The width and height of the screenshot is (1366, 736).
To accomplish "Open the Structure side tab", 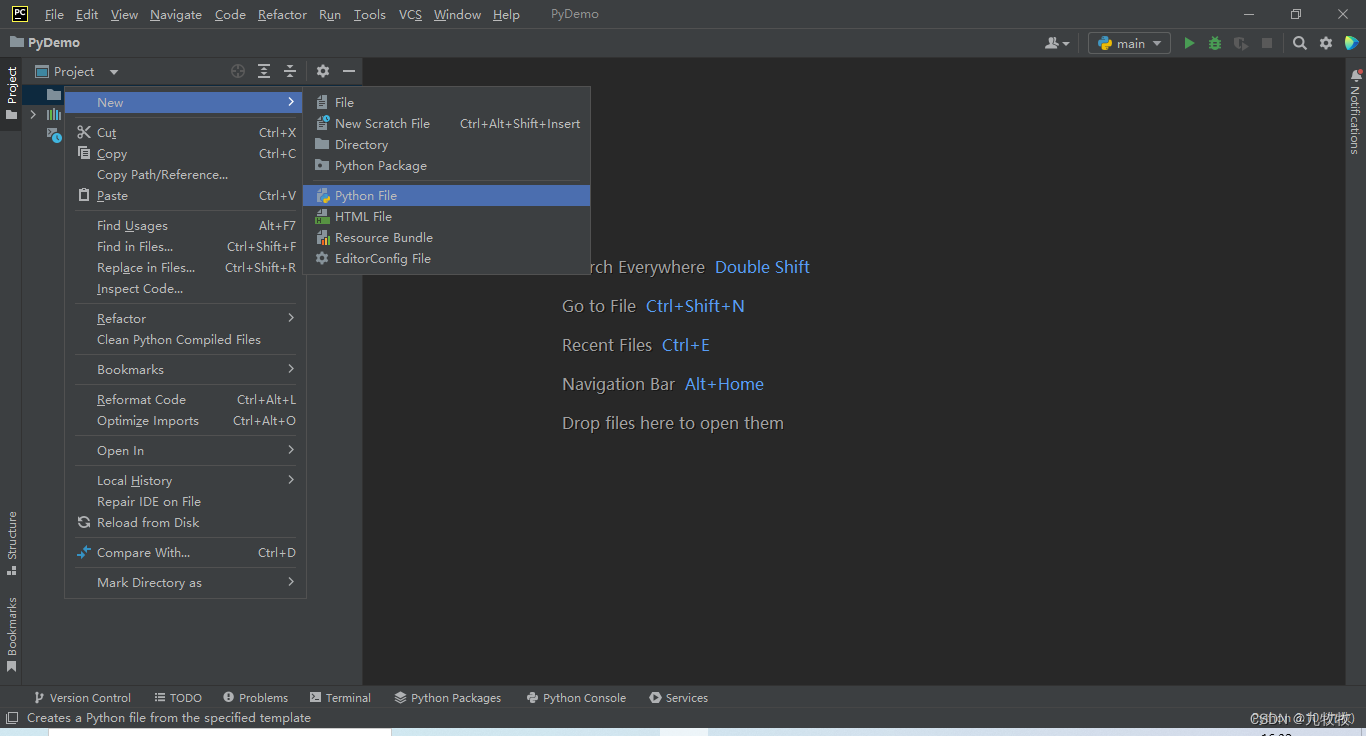I will [x=12, y=543].
